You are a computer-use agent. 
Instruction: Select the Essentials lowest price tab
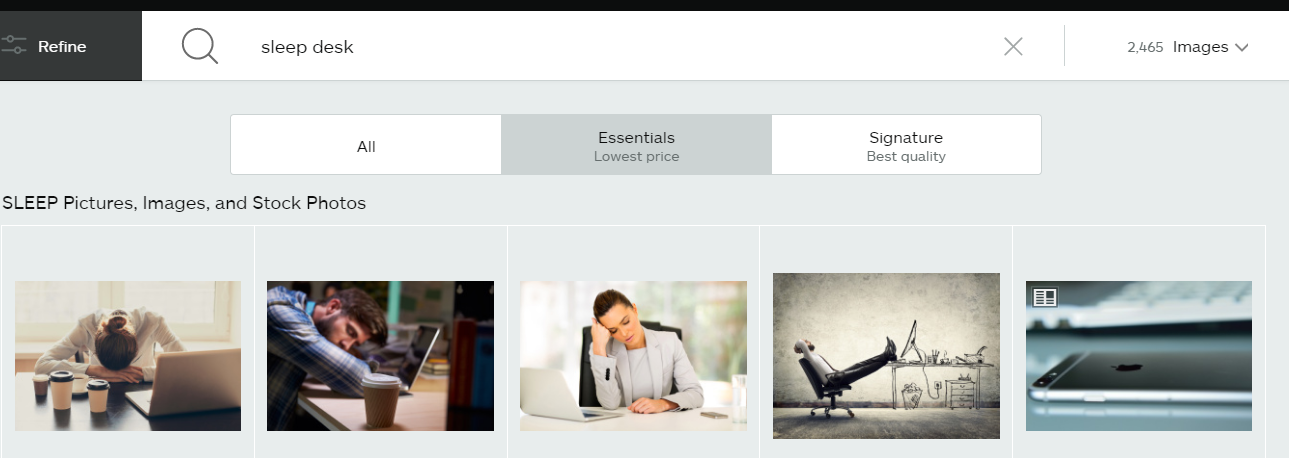tap(636, 146)
